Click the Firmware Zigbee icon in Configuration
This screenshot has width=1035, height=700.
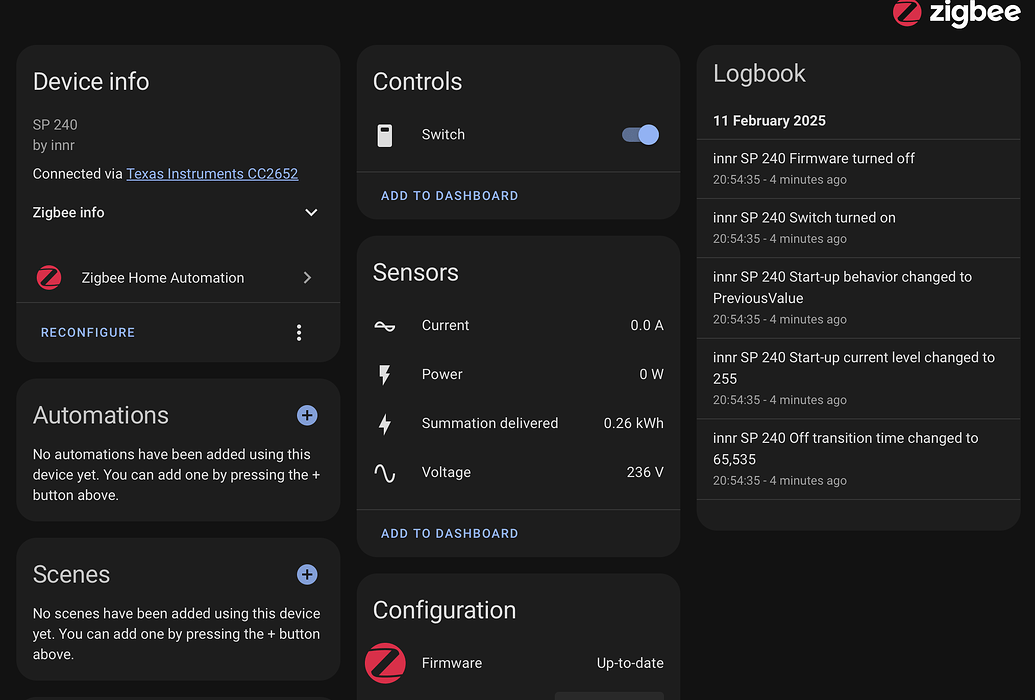[x=385, y=663]
